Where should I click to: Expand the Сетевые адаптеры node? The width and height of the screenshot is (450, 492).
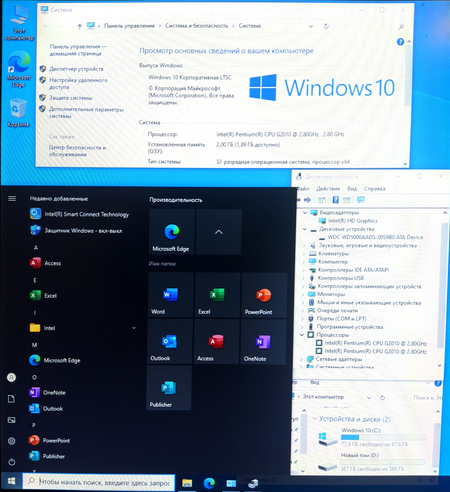(301, 359)
